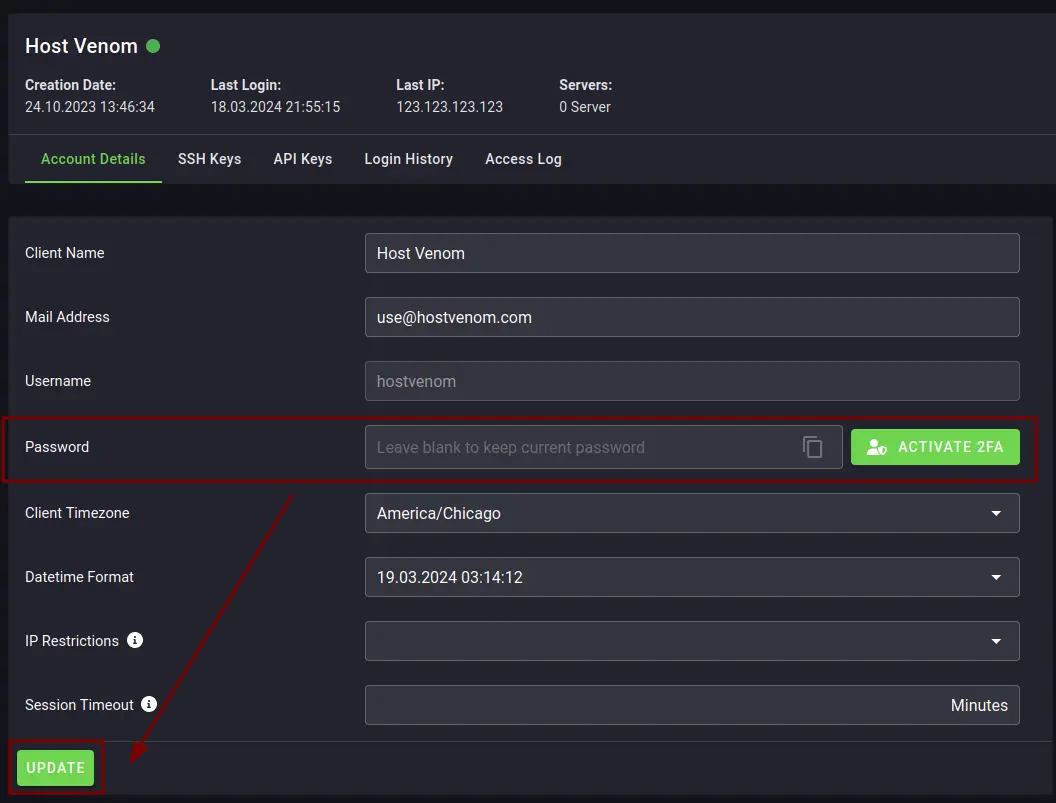Click the info icon beside Session Timeout

[x=148, y=704]
